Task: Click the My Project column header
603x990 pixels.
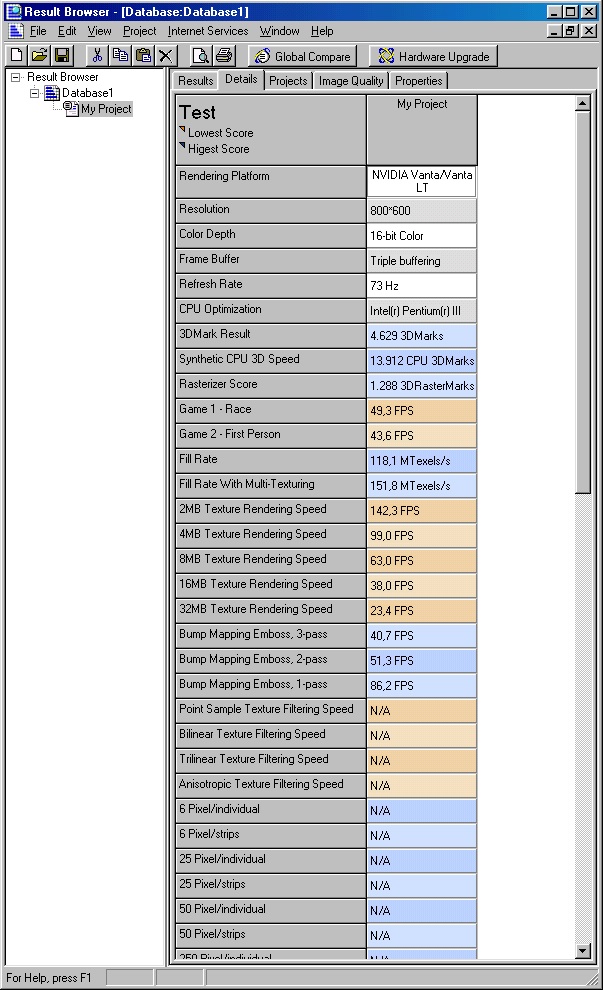Action: [x=422, y=130]
